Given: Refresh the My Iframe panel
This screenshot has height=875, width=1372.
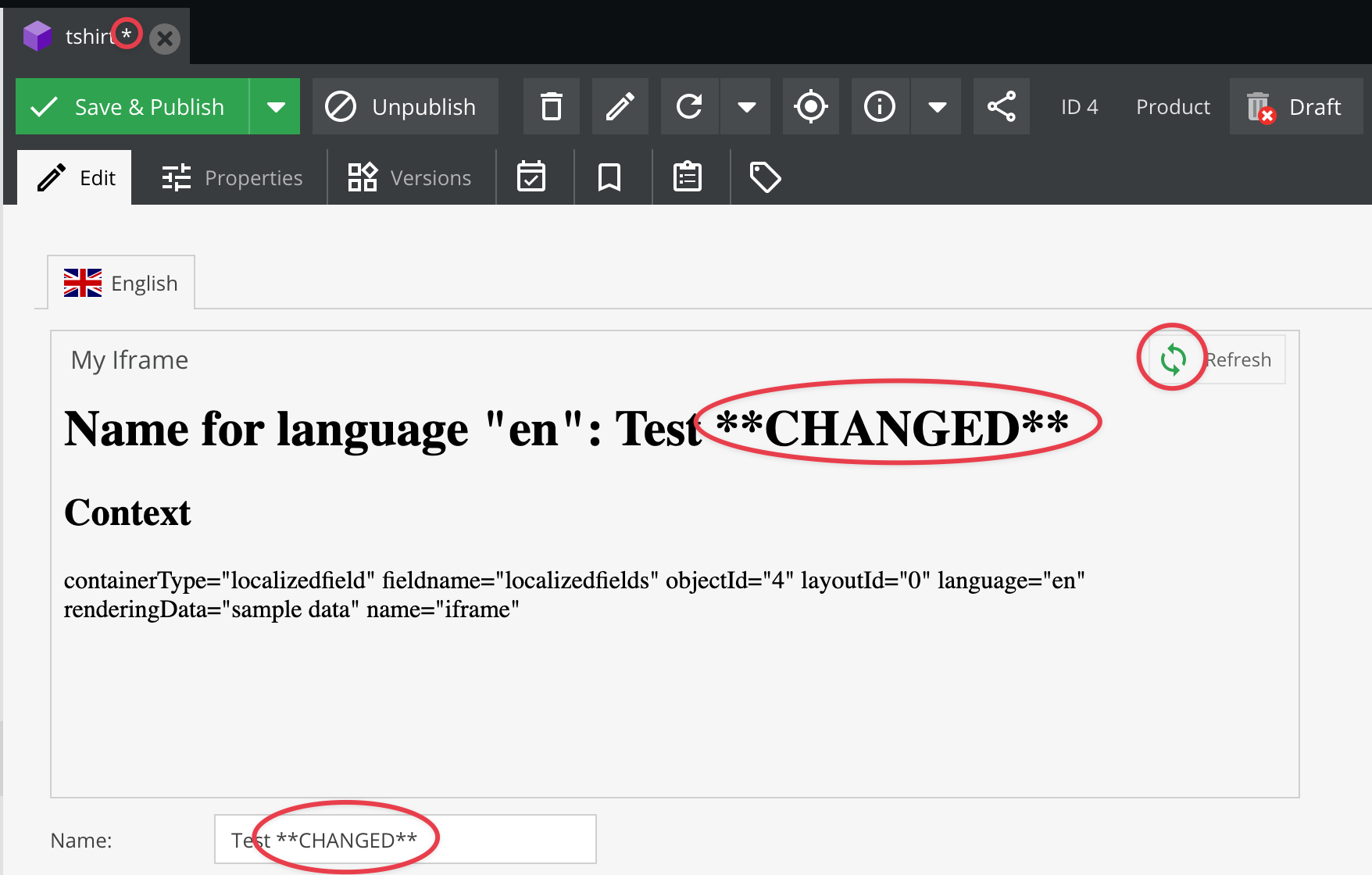Looking at the screenshot, I should point(1217,359).
